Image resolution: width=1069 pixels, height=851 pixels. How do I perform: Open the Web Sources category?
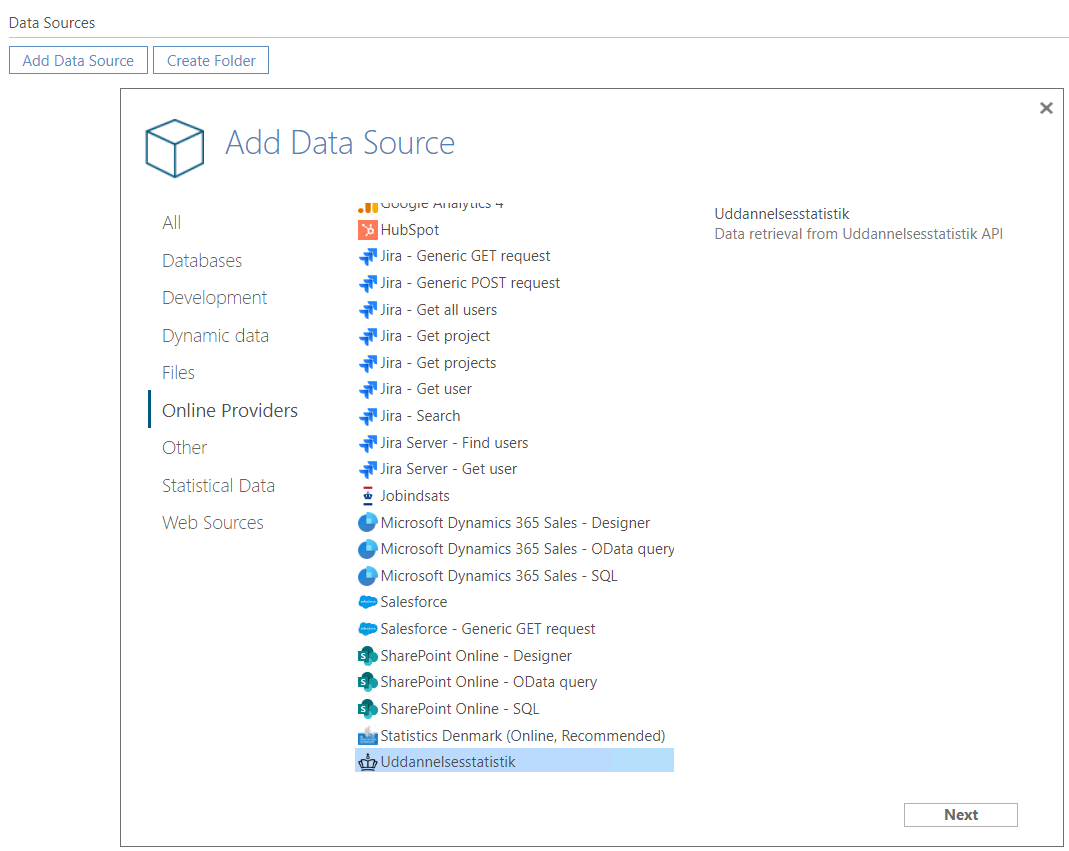click(x=213, y=523)
